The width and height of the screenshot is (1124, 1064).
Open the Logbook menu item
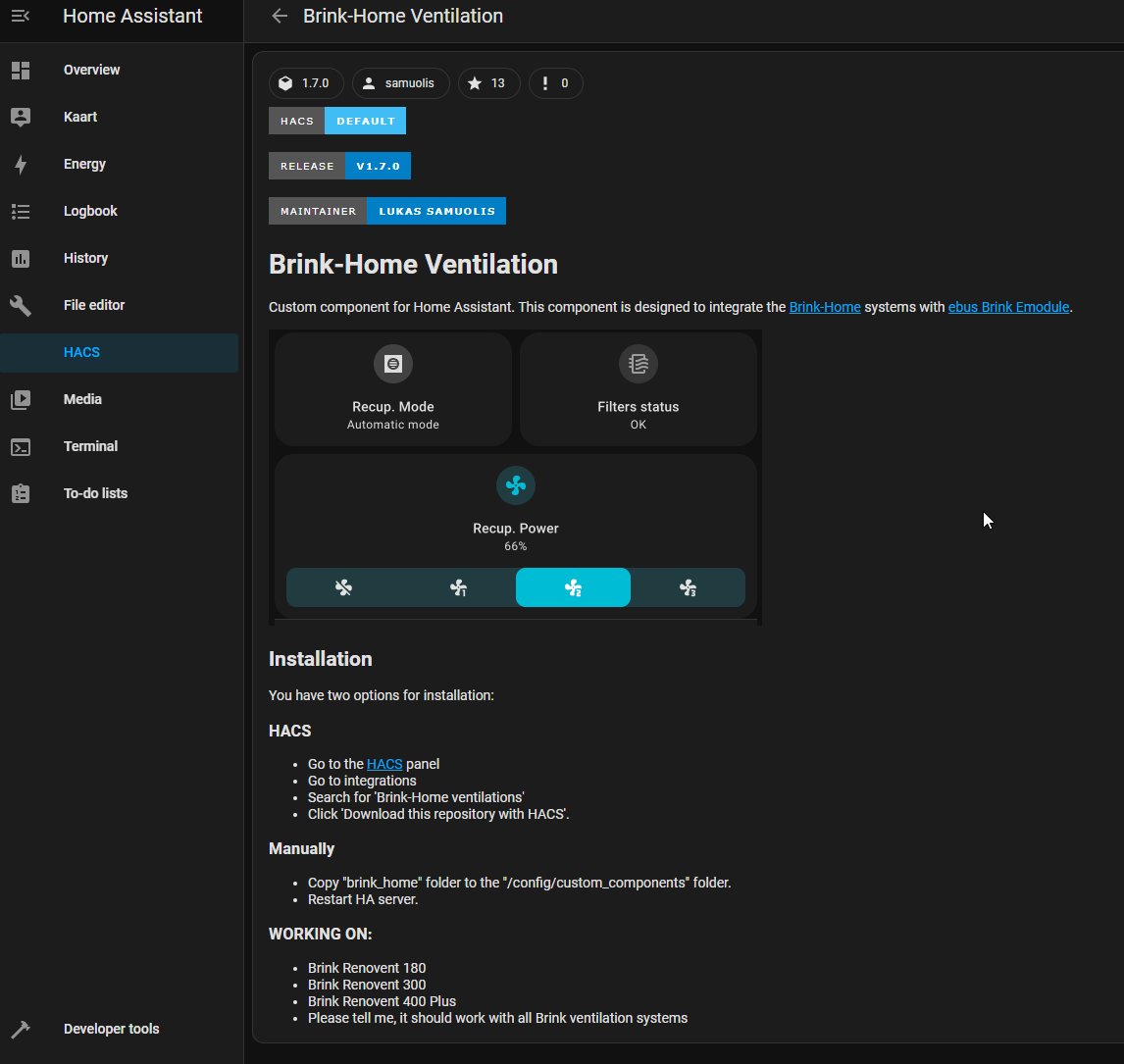[119, 212]
